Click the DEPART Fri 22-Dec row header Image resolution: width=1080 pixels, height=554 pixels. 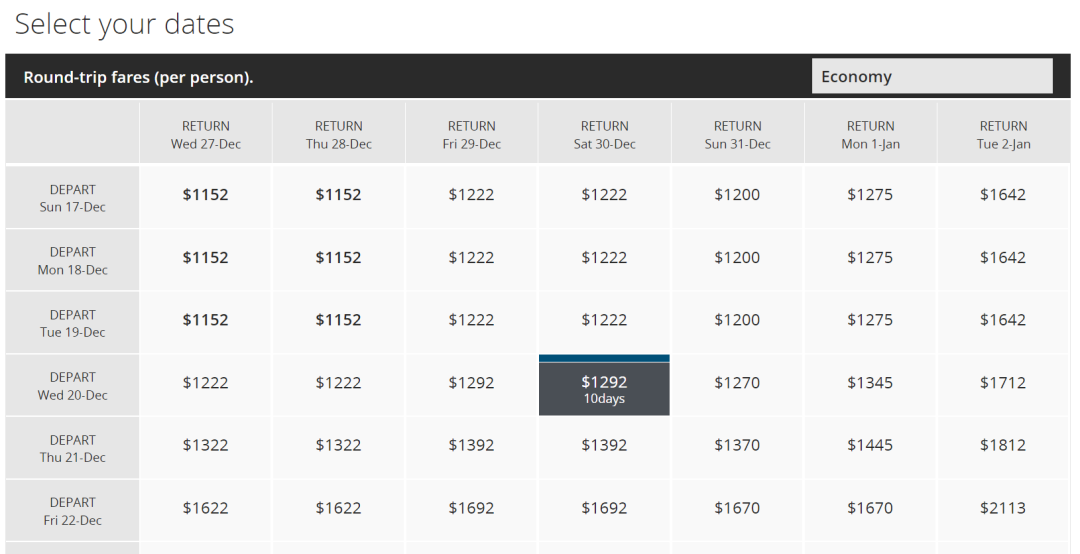click(72, 511)
